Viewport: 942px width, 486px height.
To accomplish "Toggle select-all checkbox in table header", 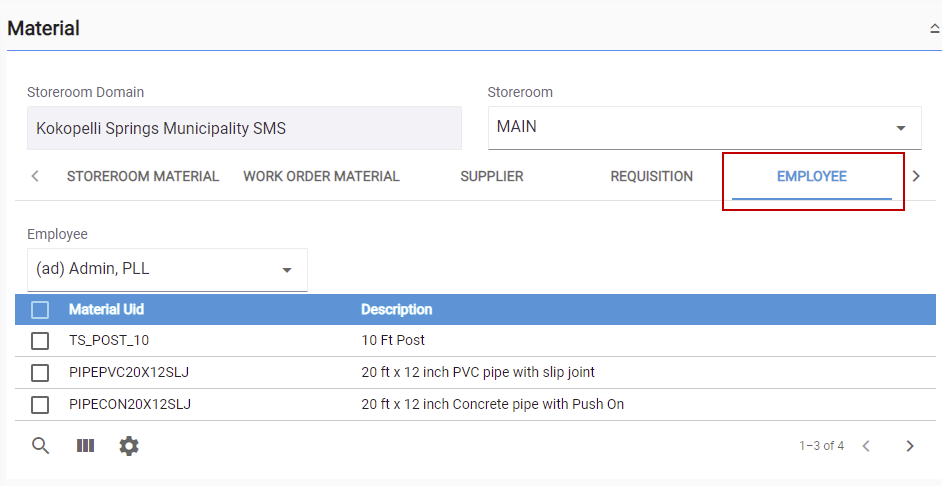I will [x=40, y=309].
